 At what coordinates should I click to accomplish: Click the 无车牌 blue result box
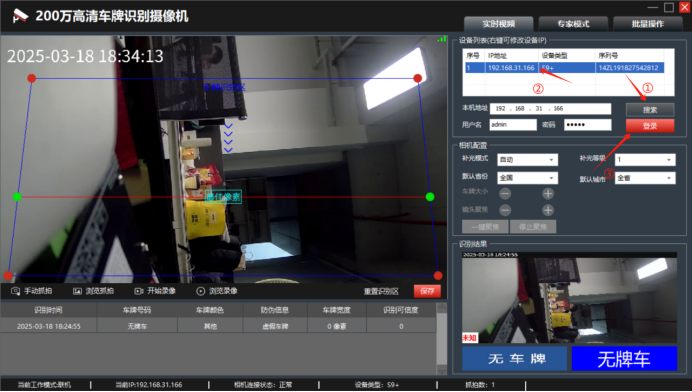pyautogui.click(x=514, y=358)
